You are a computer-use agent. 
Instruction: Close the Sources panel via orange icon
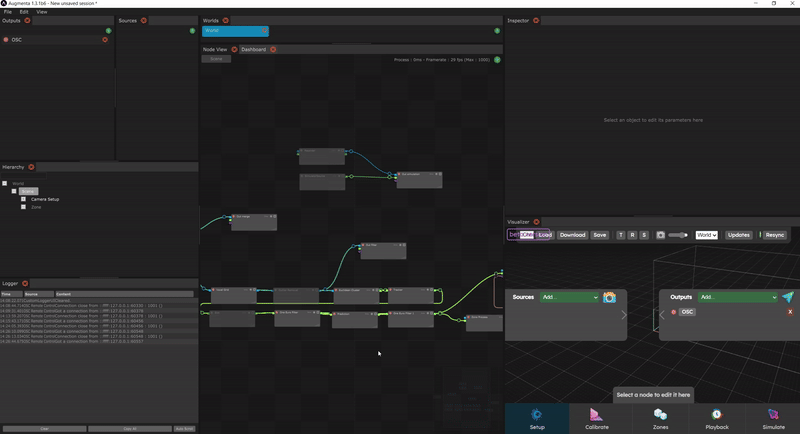pyautogui.click(x=144, y=20)
